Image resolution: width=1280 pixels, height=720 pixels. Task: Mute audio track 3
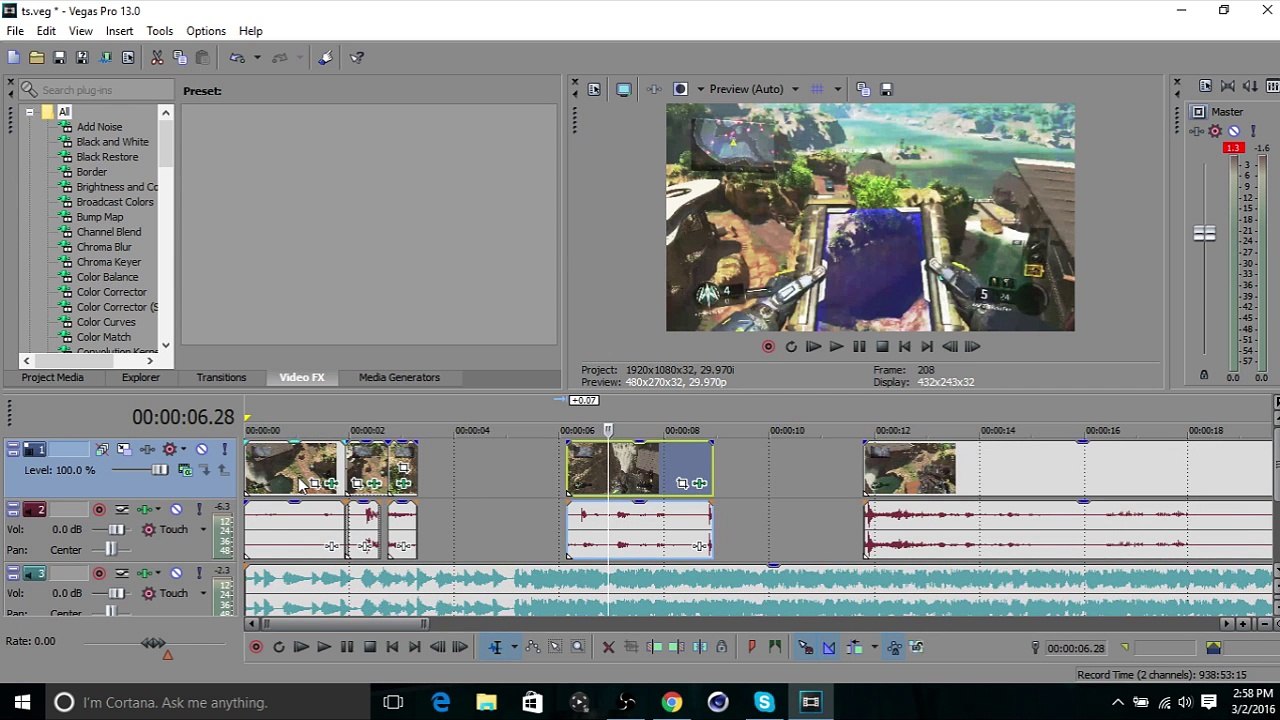click(176, 573)
